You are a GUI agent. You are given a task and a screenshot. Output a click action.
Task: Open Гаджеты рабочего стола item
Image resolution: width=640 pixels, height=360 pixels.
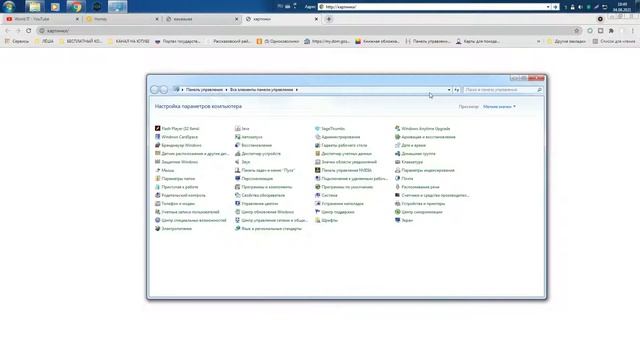pyautogui.click(x=341, y=145)
